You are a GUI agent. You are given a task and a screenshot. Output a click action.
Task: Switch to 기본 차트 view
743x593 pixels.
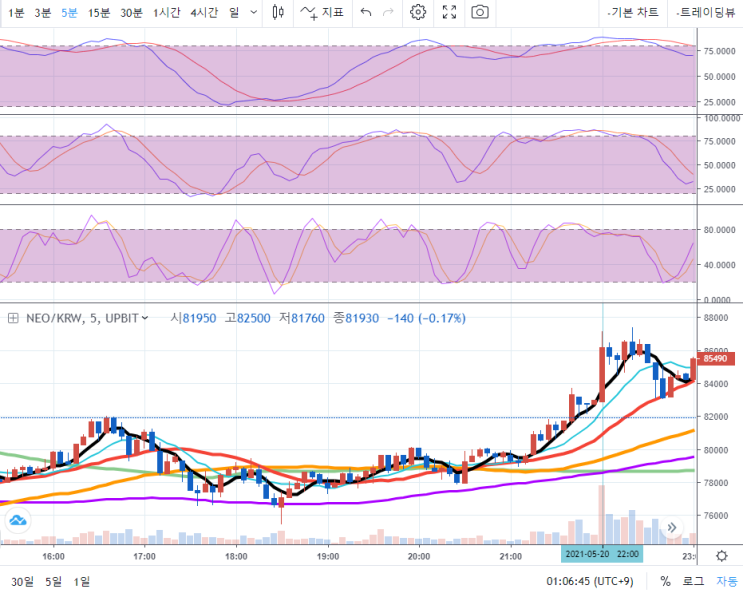coord(633,12)
